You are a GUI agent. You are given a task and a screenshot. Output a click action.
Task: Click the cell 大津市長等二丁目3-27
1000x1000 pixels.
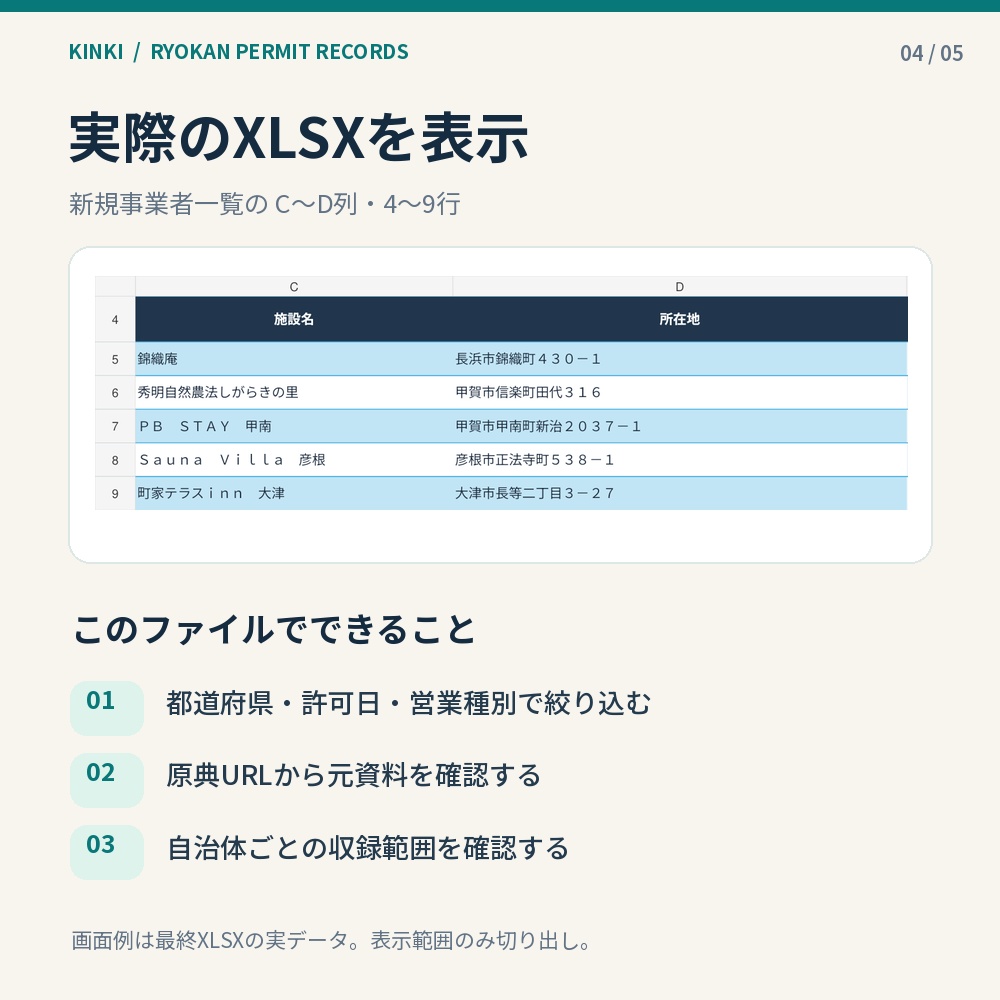point(680,493)
